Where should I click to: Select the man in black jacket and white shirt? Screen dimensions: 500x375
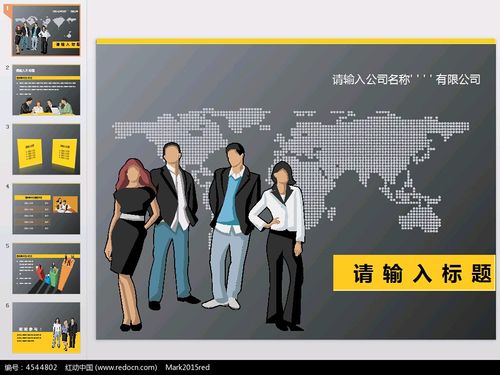[173, 226]
